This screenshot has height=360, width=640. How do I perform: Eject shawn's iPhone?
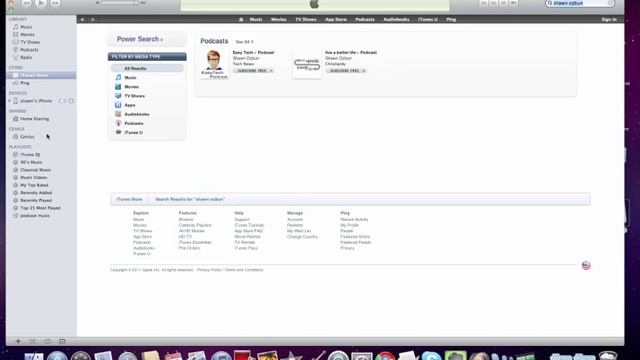pos(71,101)
